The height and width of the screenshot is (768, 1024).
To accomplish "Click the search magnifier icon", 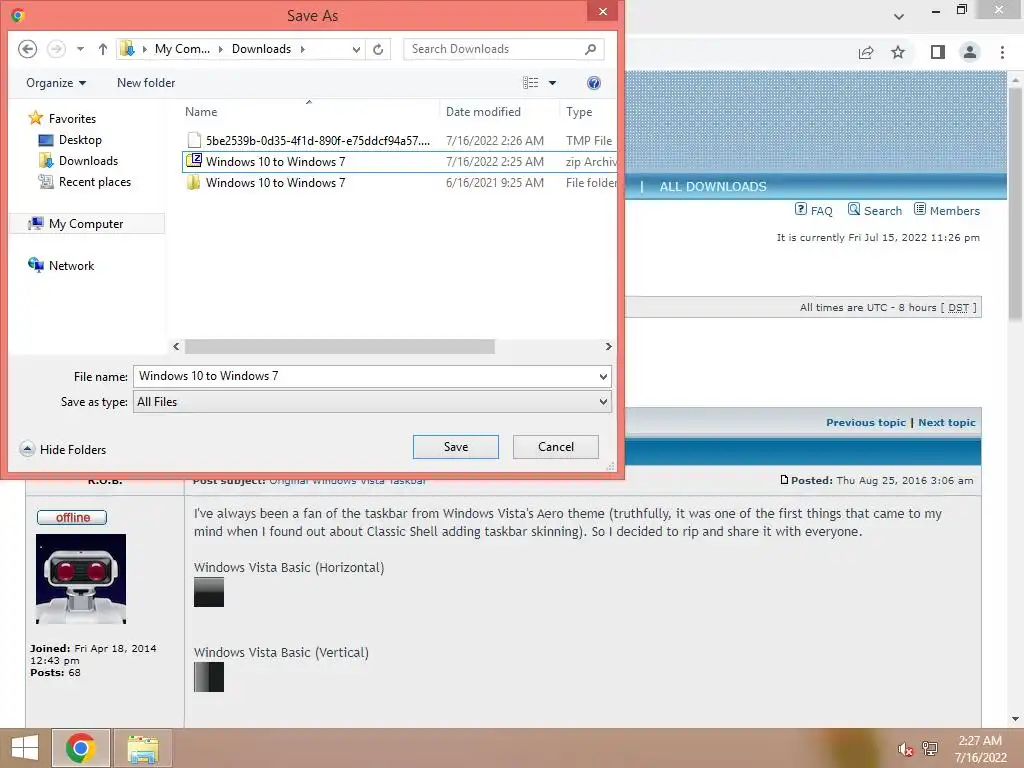I will coord(590,49).
